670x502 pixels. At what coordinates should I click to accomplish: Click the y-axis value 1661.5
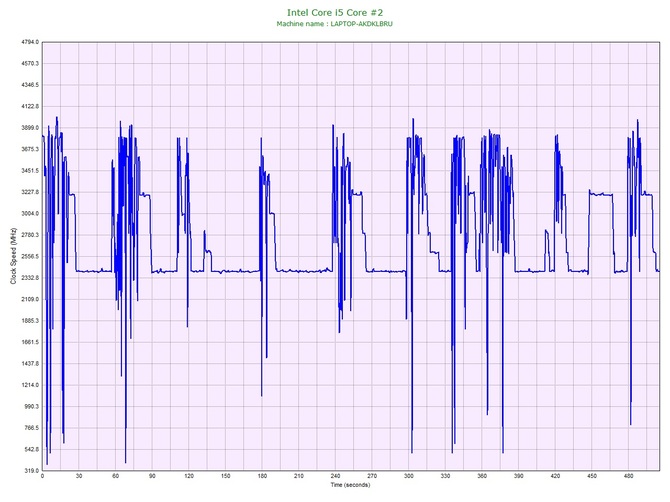click(x=30, y=342)
